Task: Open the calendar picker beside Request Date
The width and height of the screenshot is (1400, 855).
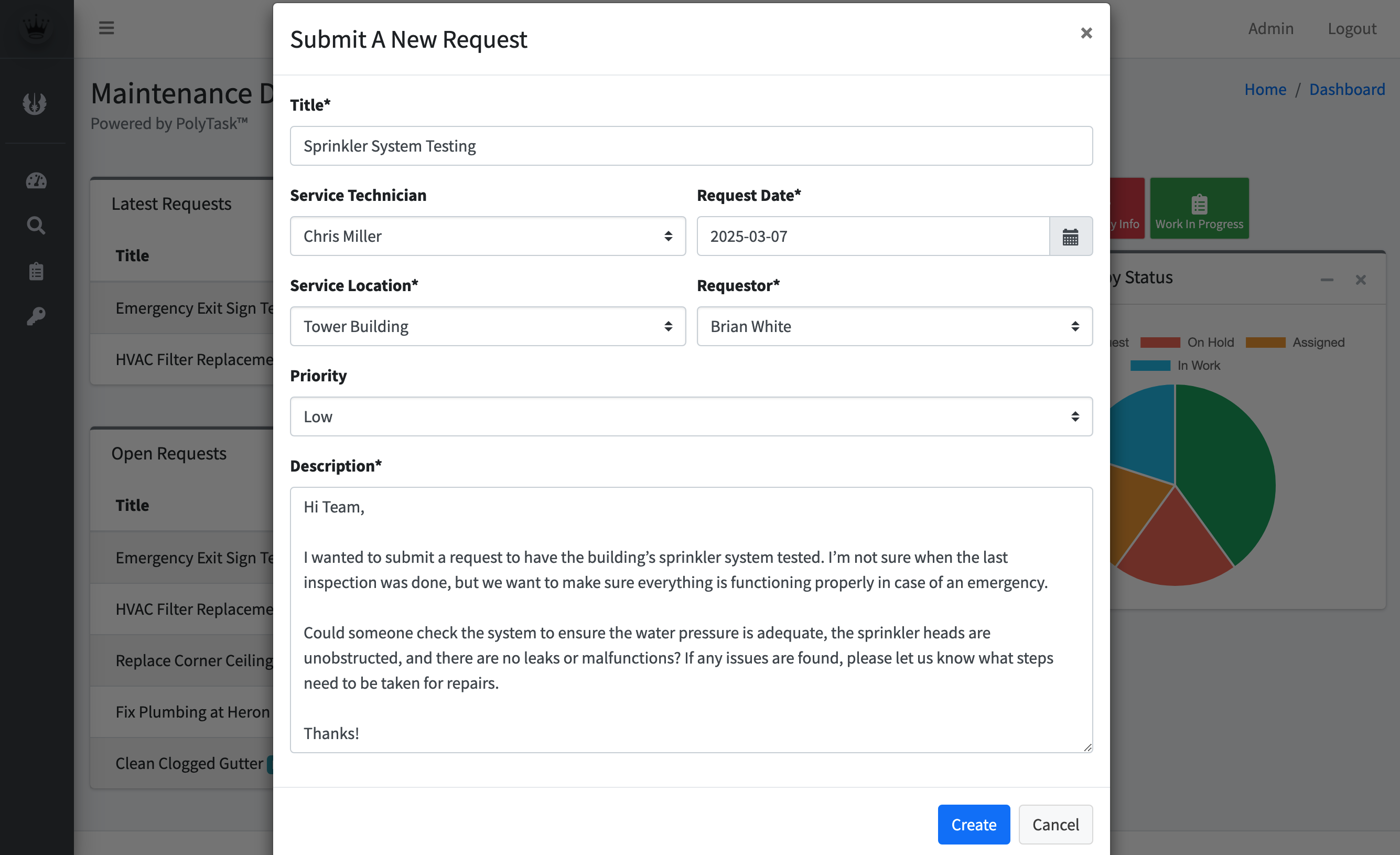Action: (x=1071, y=236)
